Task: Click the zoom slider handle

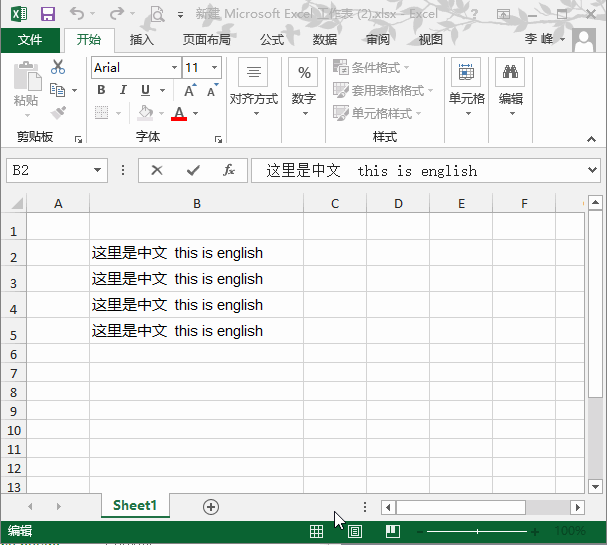Action: coord(477,531)
